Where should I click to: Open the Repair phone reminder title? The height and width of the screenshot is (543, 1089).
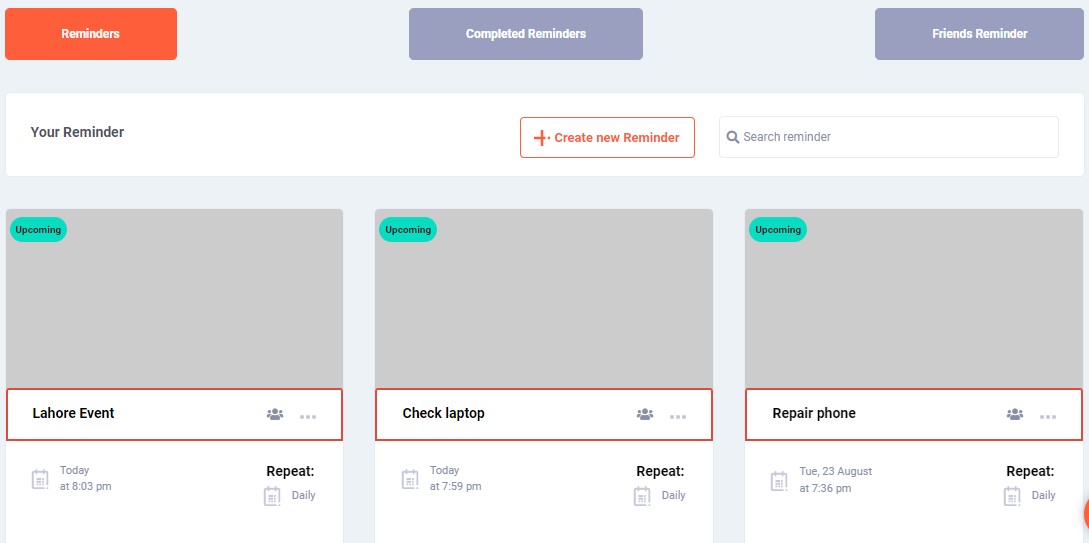[x=814, y=413]
